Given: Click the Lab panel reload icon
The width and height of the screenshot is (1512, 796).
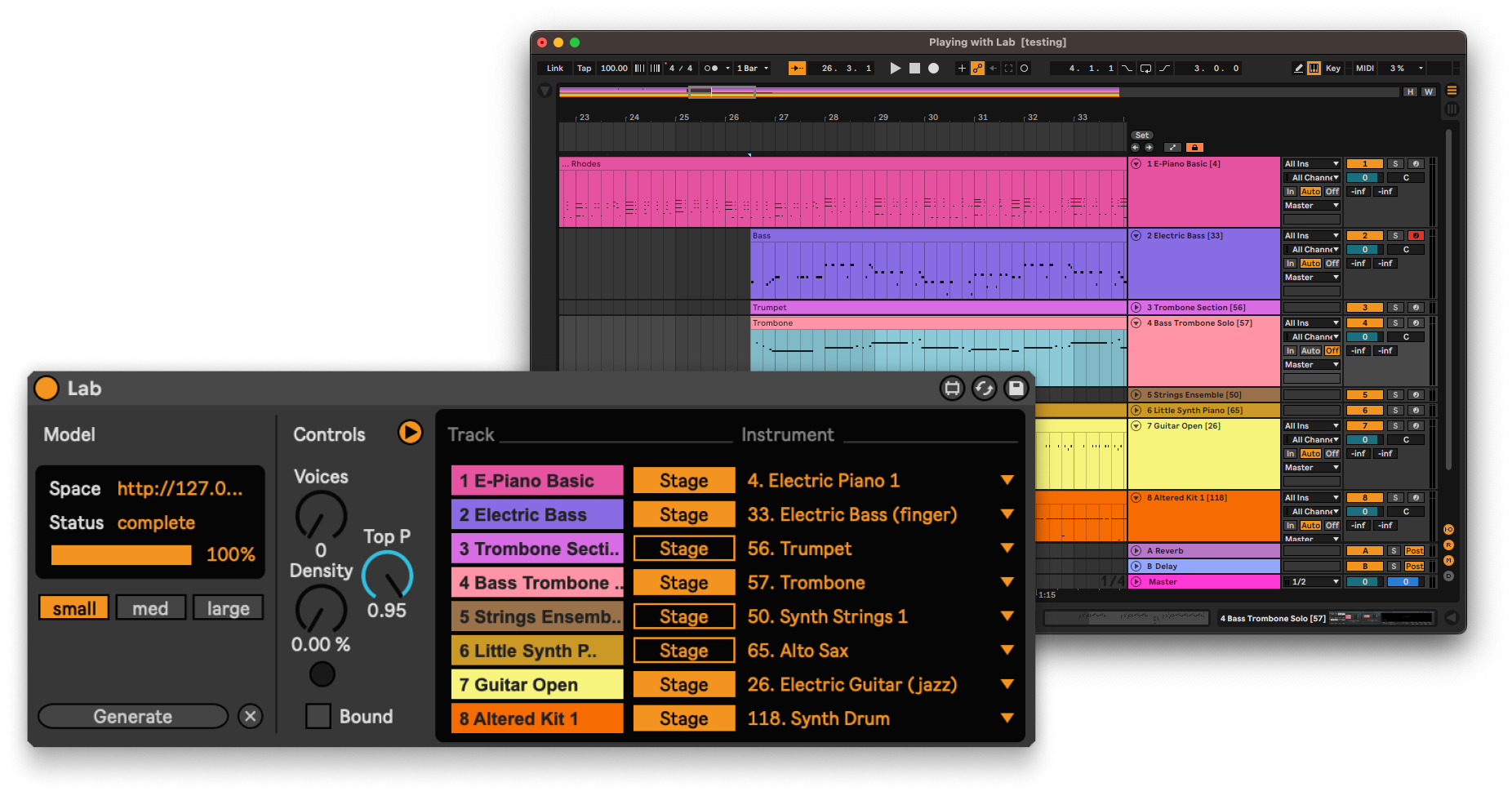Looking at the screenshot, I should pyautogui.click(x=984, y=389).
